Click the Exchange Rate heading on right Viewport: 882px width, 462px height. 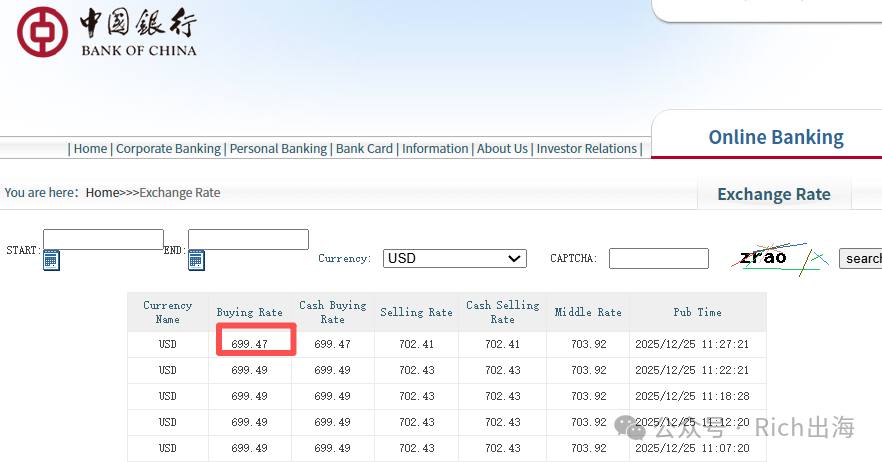tap(774, 194)
